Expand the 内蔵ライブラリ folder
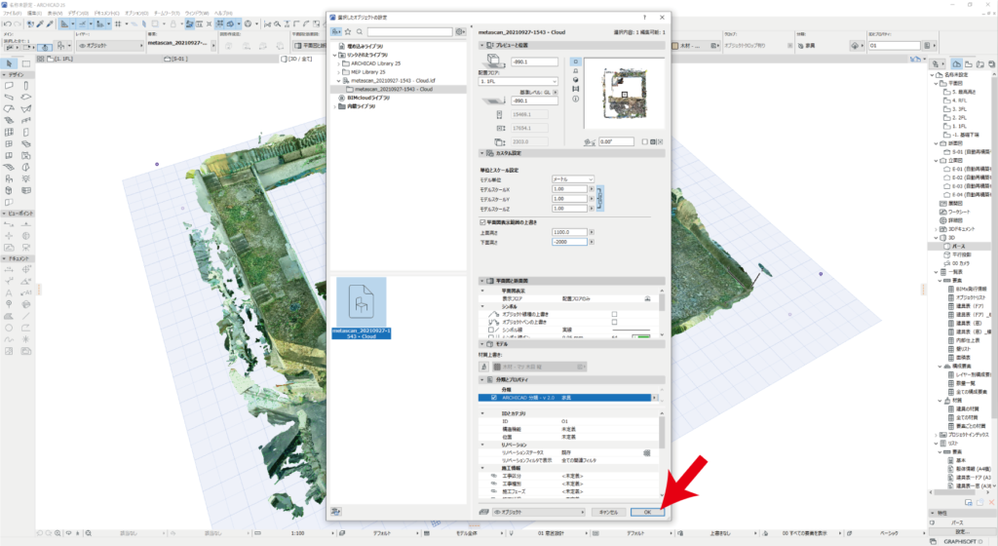998x546 pixels. (x=335, y=107)
